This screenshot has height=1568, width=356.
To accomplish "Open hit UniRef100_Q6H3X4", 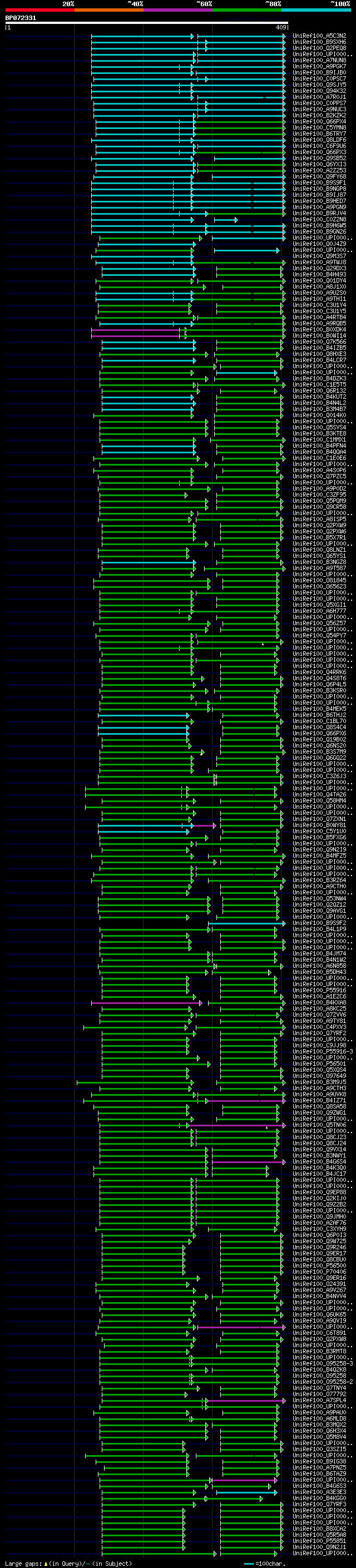I will pyautogui.click(x=319, y=1431).
